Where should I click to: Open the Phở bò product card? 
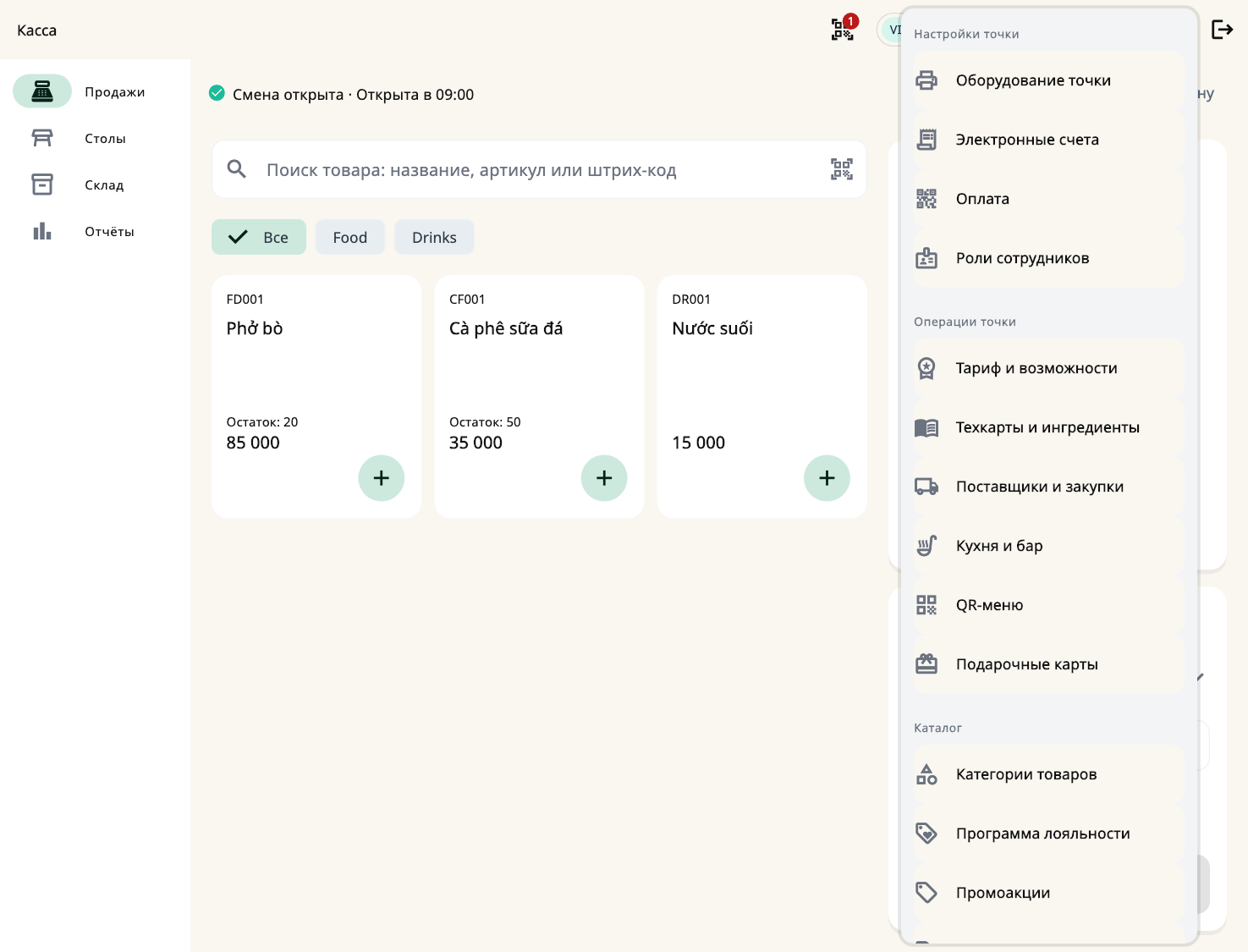pyautogui.click(x=316, y=396)
